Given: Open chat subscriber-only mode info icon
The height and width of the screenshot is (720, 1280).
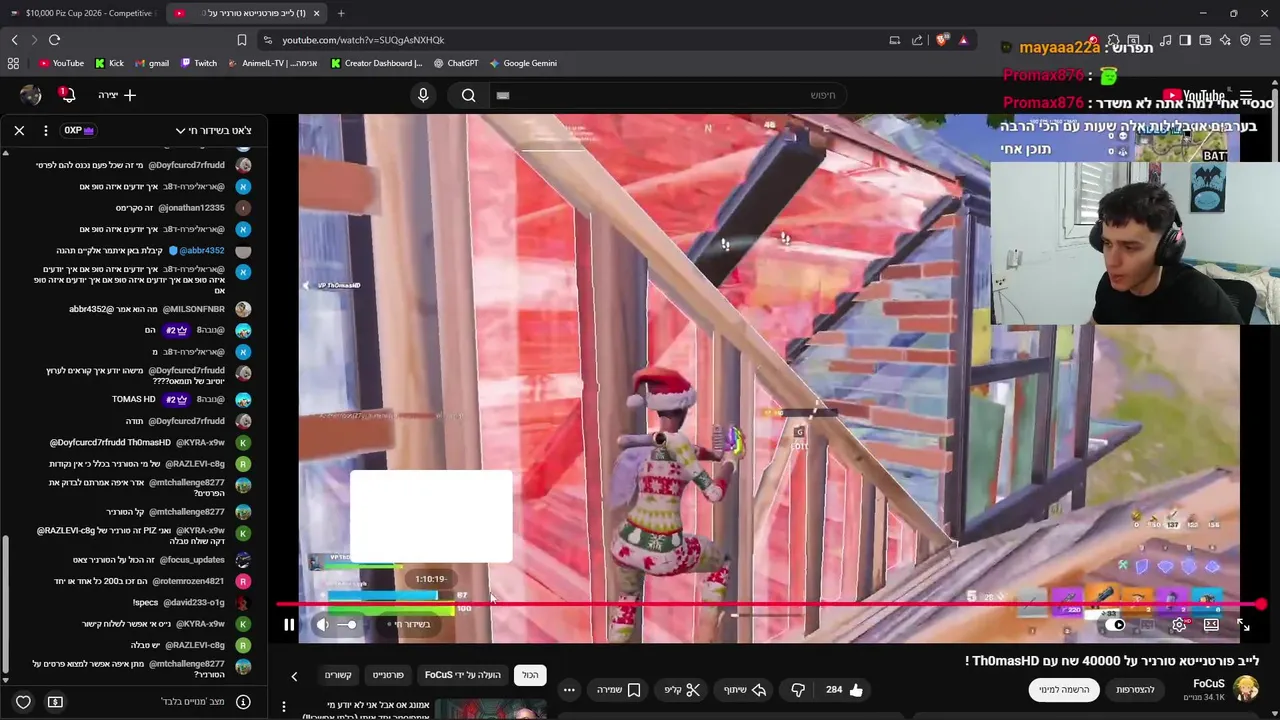Looking at the screenshot, I should (x=243, y=702).
